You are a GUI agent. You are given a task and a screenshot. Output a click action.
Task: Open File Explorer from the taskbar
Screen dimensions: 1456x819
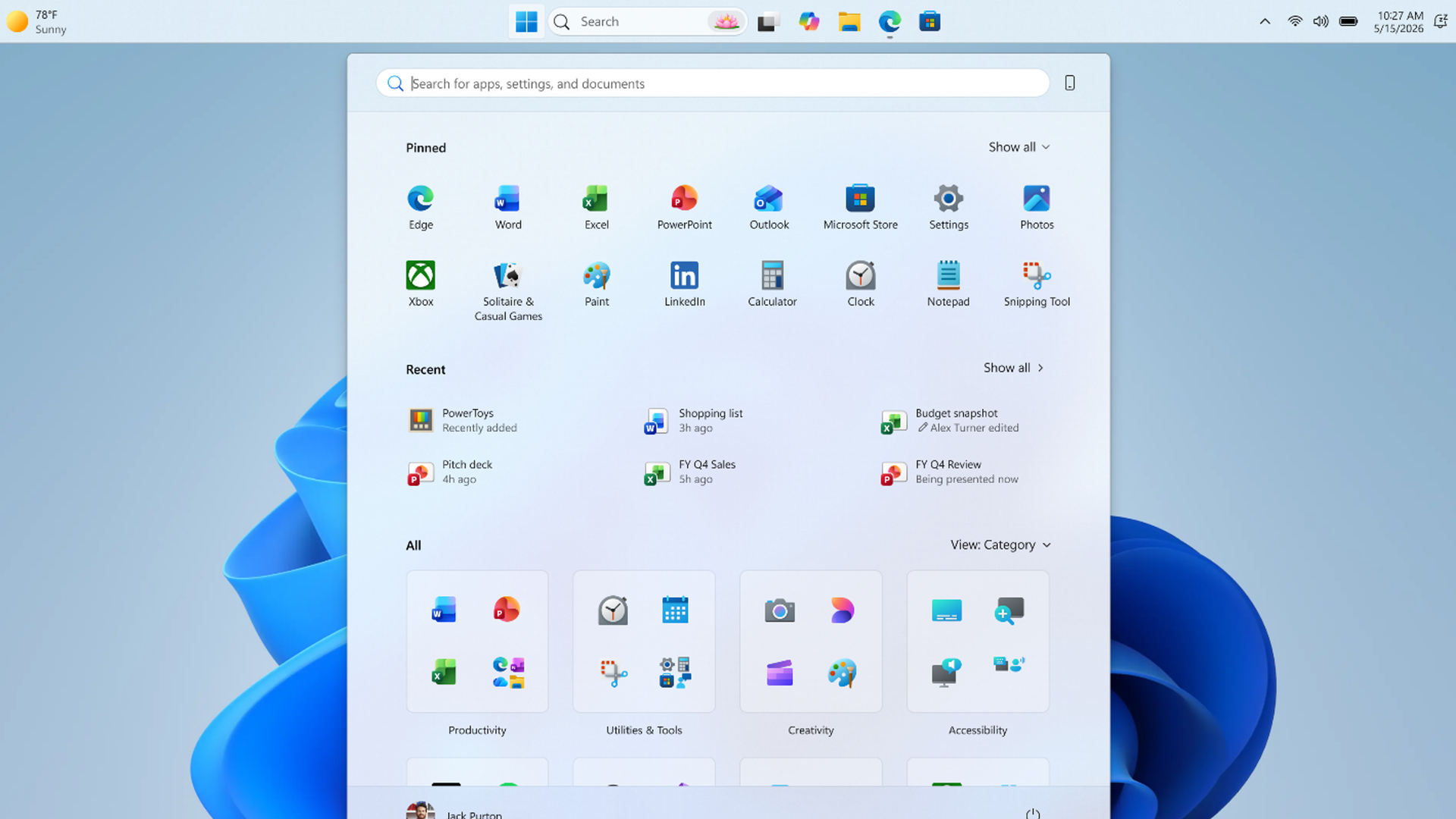pyautogui.click(x=849, y=21)
